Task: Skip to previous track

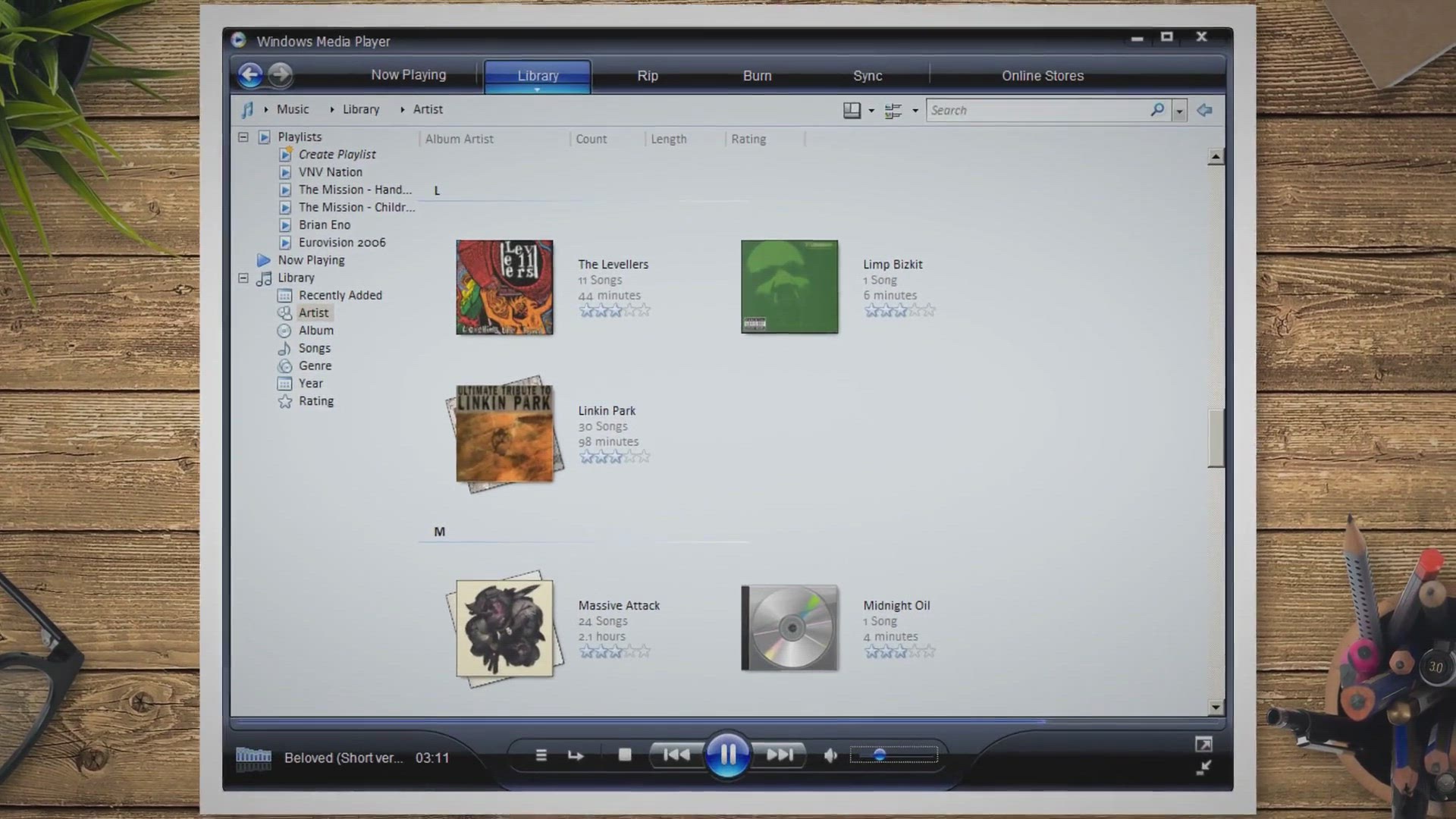Action: [676, 755]
